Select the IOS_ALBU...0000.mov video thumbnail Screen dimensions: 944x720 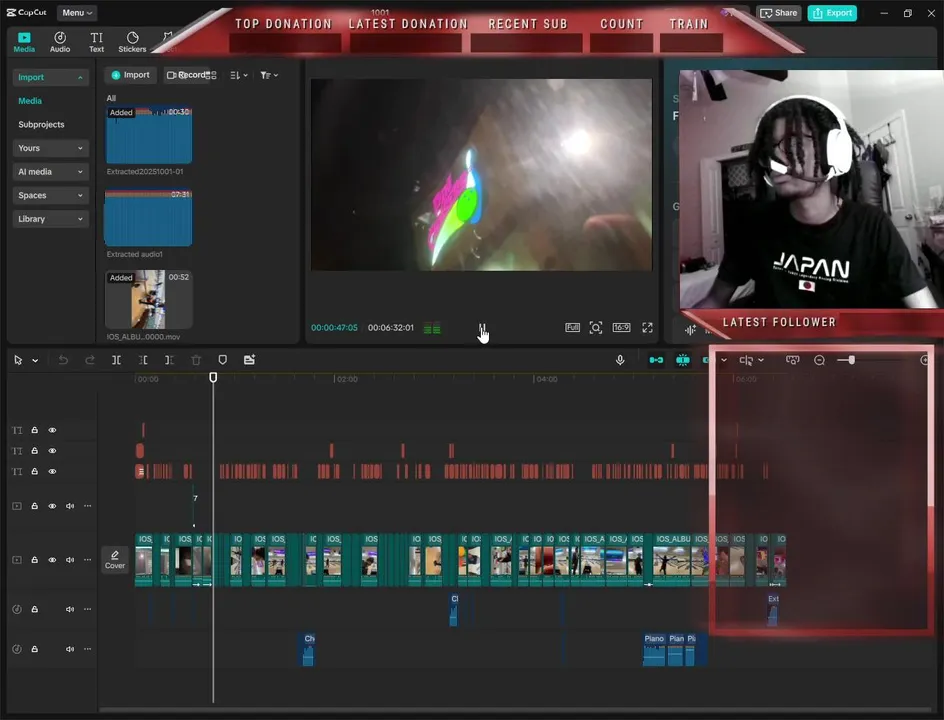point(149,300)
